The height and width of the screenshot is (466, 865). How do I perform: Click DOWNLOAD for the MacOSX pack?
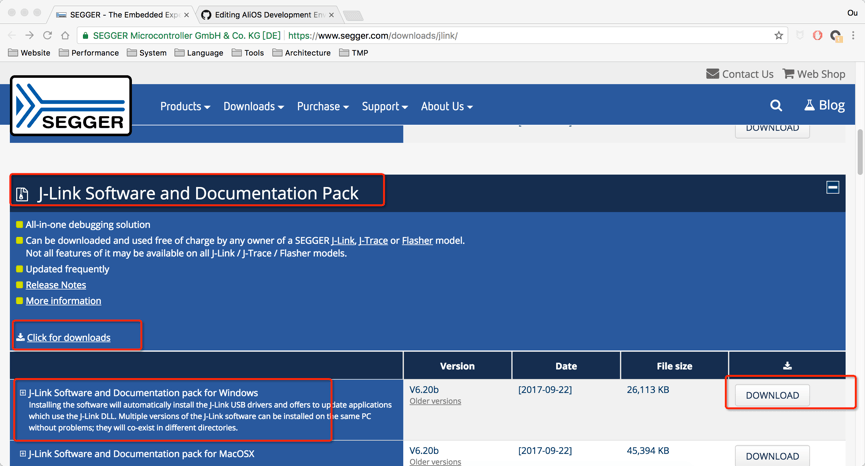coord(772,456)
